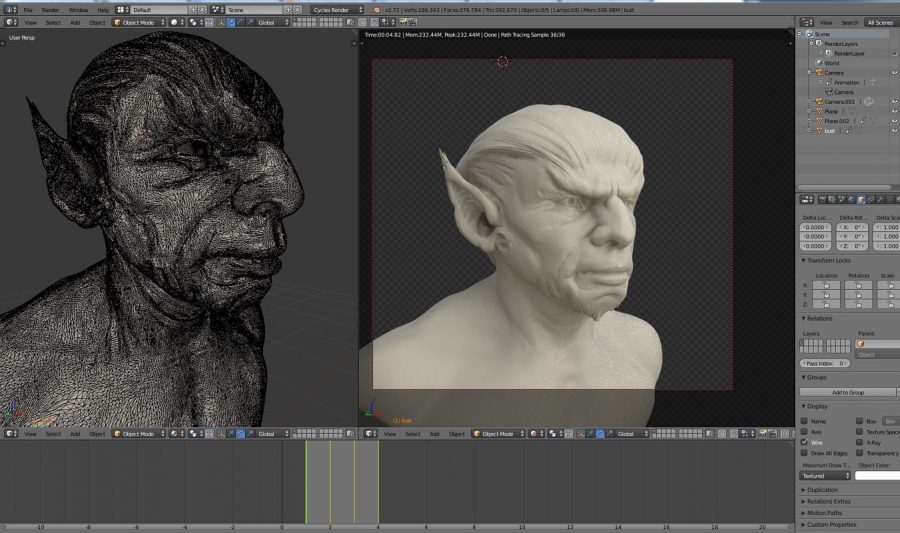Click the World icon in outliner
This screenshot has height=533, width=900.
(x=819, y=63)
